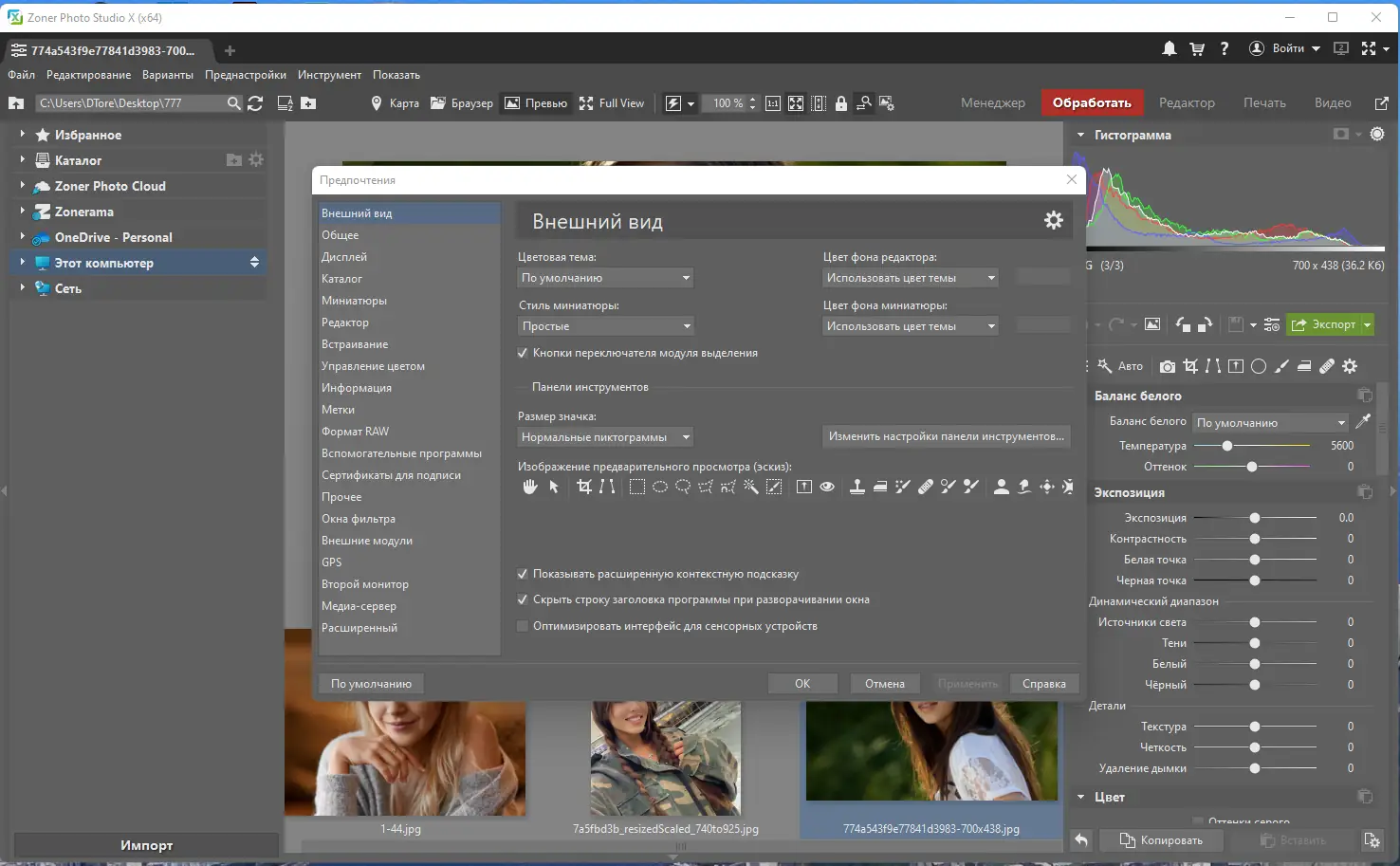Open the Цветовая тема dropdown

pos(605,278)
